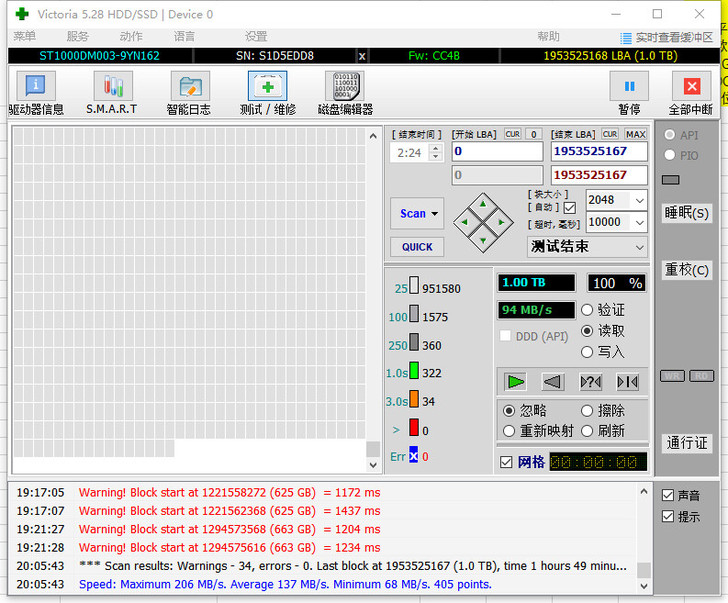Click the white 25 ms block swatch
Image resolution: width=728 pixels, height=603 pixels.
pyautogui.click(x=414, y=285)
